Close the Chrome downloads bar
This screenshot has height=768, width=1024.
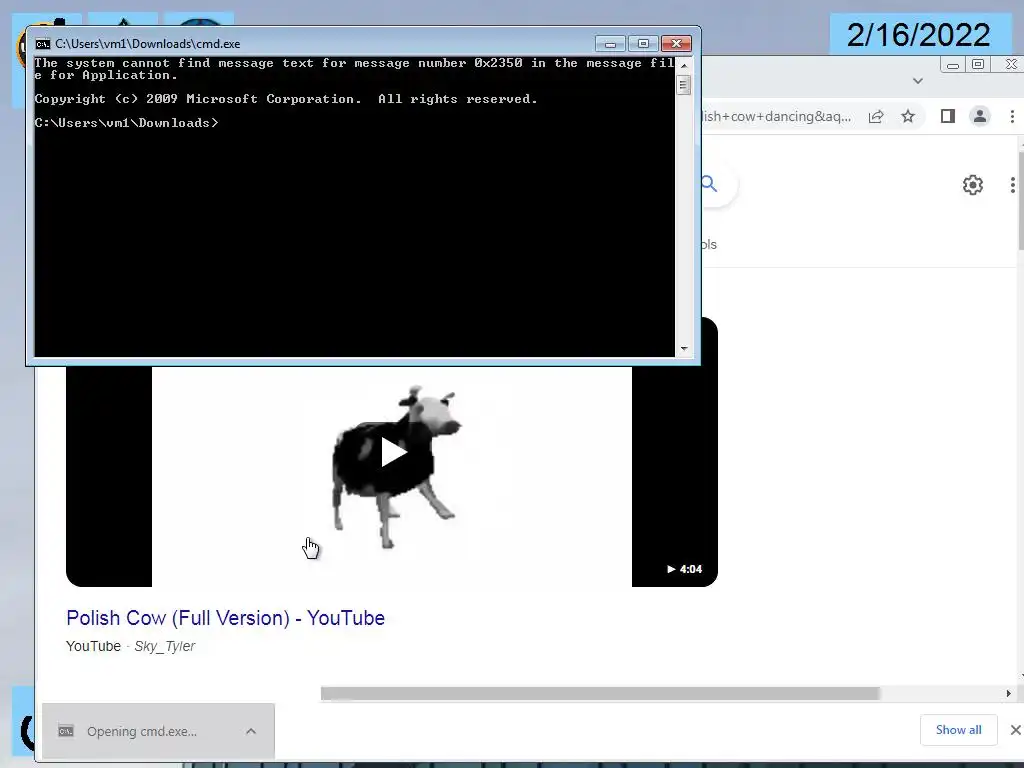[x=1016, y=730]
